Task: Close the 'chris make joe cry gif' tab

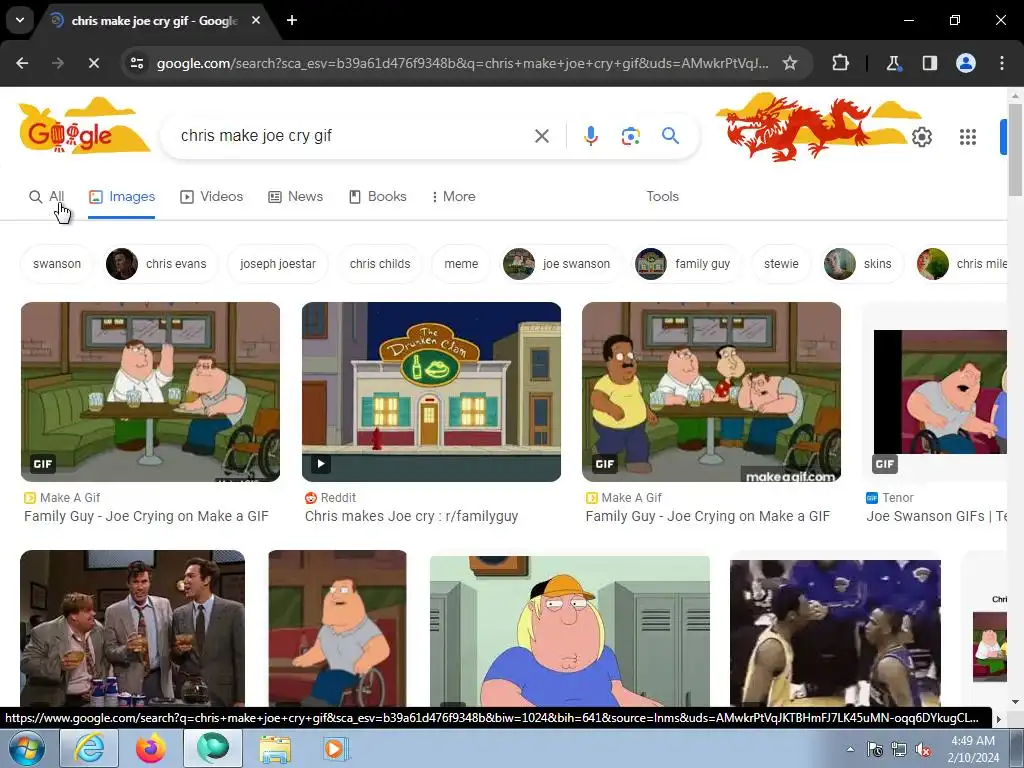Action: [256, 20]
